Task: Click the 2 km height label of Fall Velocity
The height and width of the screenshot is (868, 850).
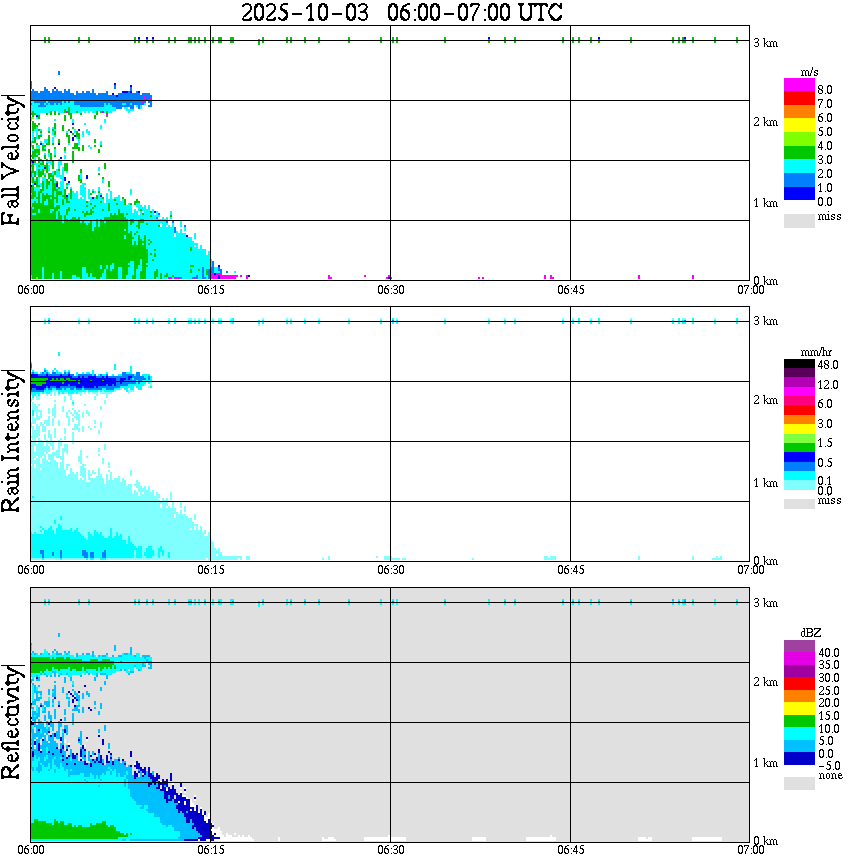Action: click(765, 122)
